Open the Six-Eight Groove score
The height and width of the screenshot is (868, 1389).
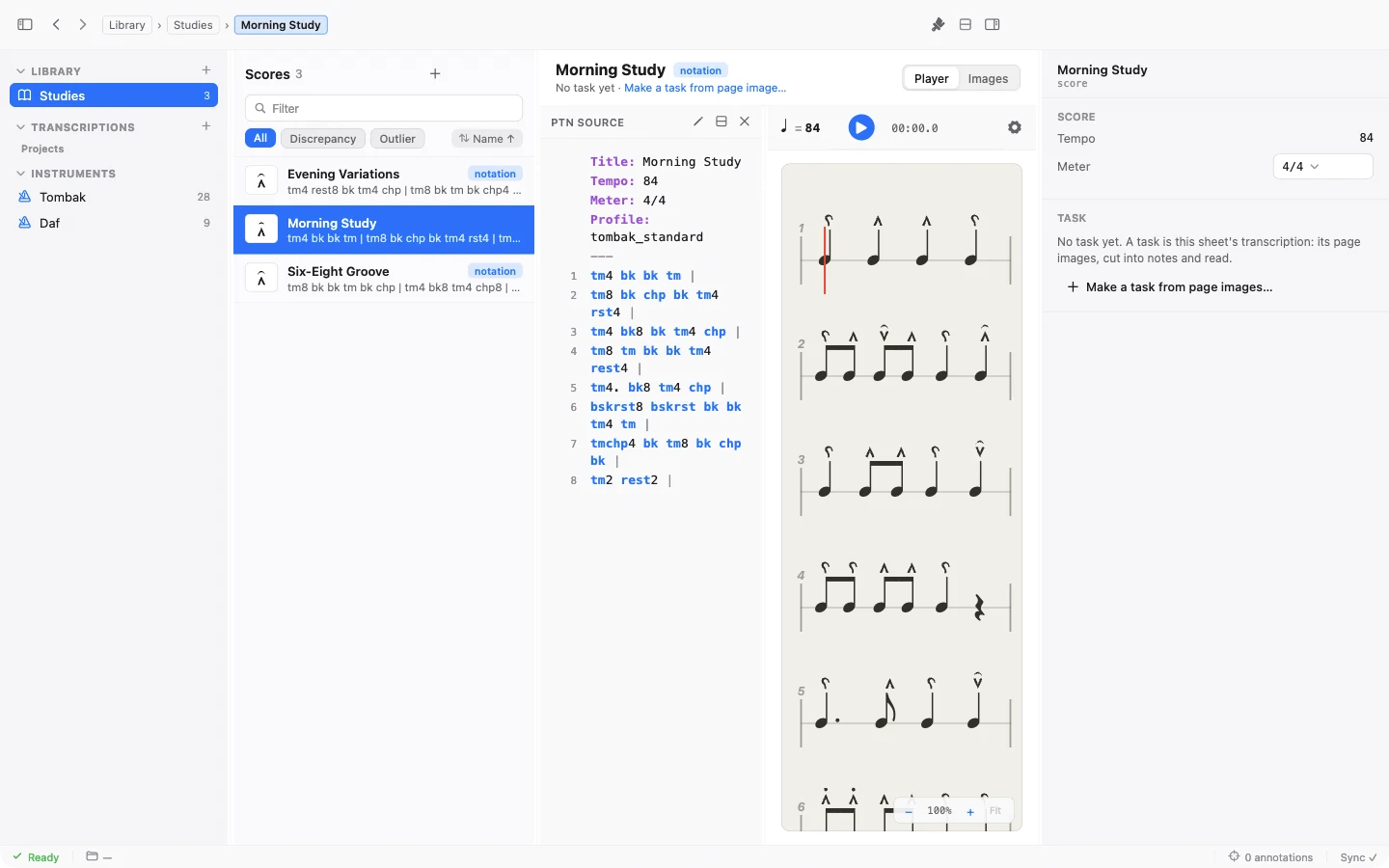pos(384,279)
